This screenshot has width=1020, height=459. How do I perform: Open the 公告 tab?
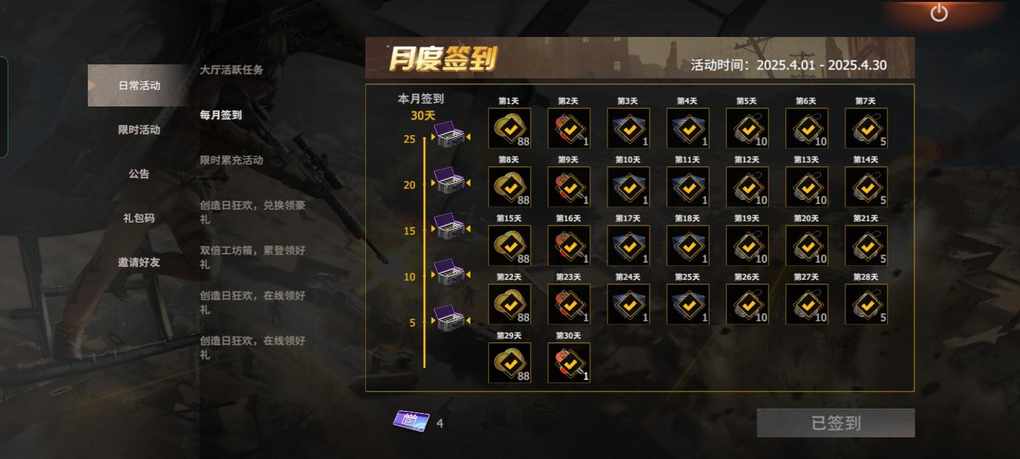tap(139, 174)
